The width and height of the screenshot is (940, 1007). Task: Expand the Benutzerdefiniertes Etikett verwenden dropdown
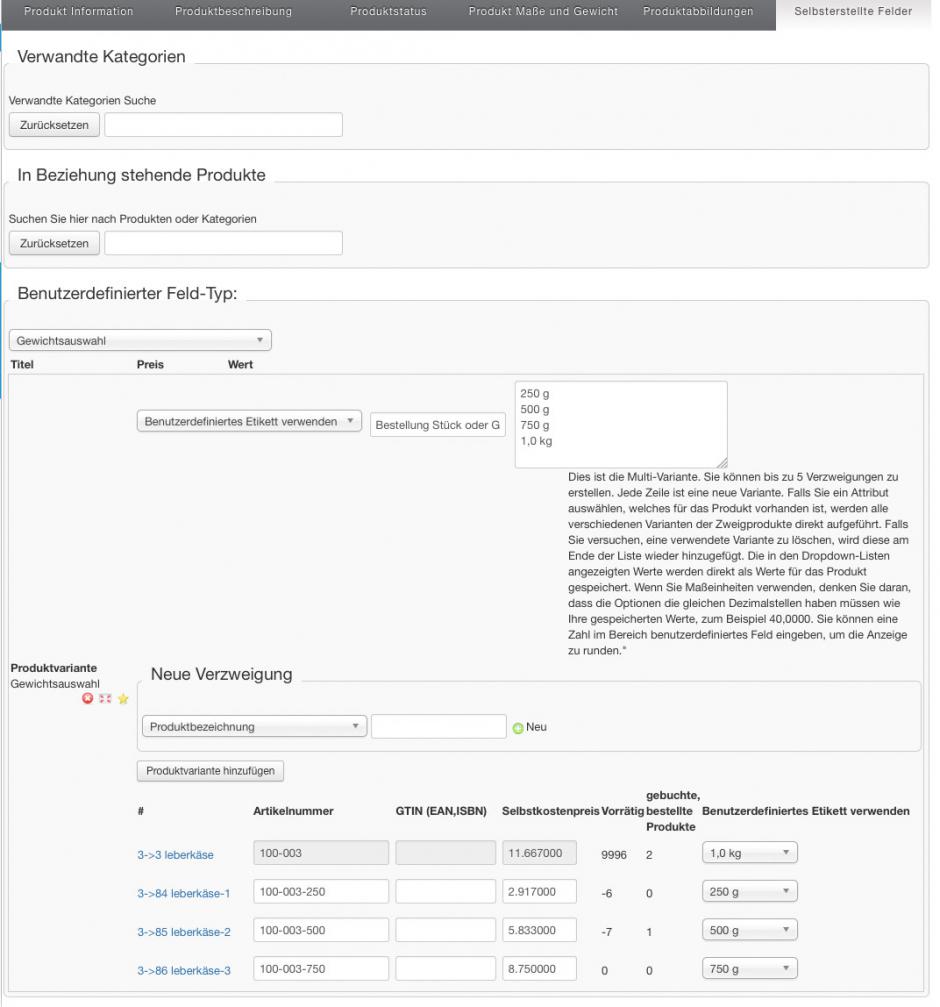click(x=249, y=422)
